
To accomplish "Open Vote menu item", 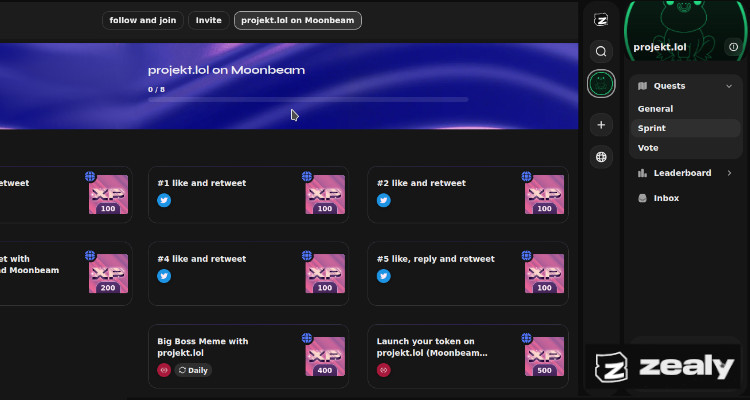I will tap(685, 148).
